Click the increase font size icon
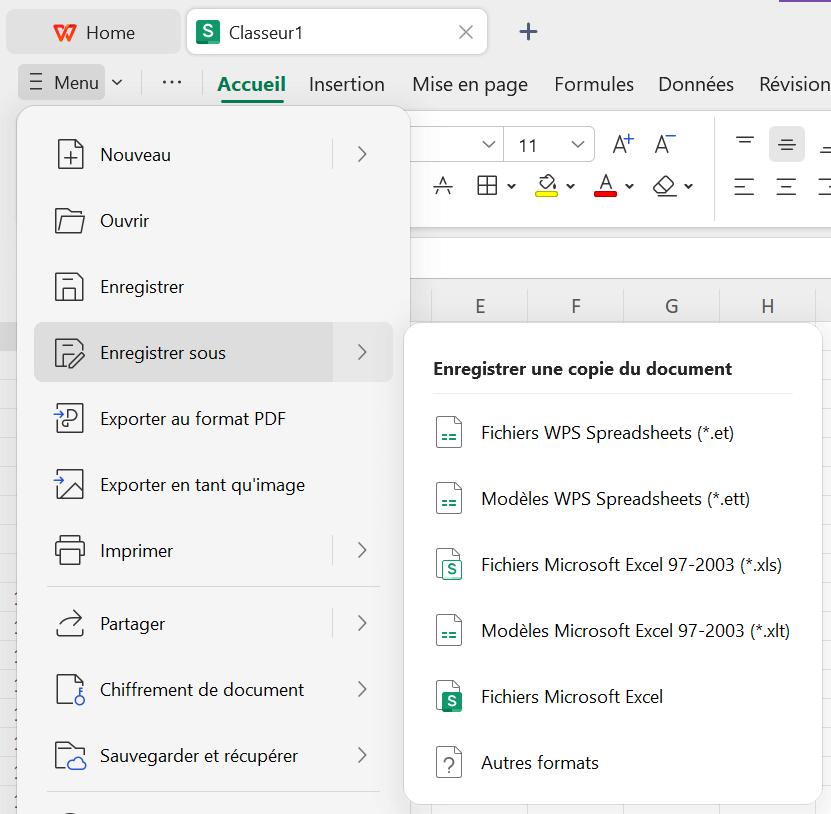This screenshot has width=831, height=814. pyautogui.click(x=622, y=145)
